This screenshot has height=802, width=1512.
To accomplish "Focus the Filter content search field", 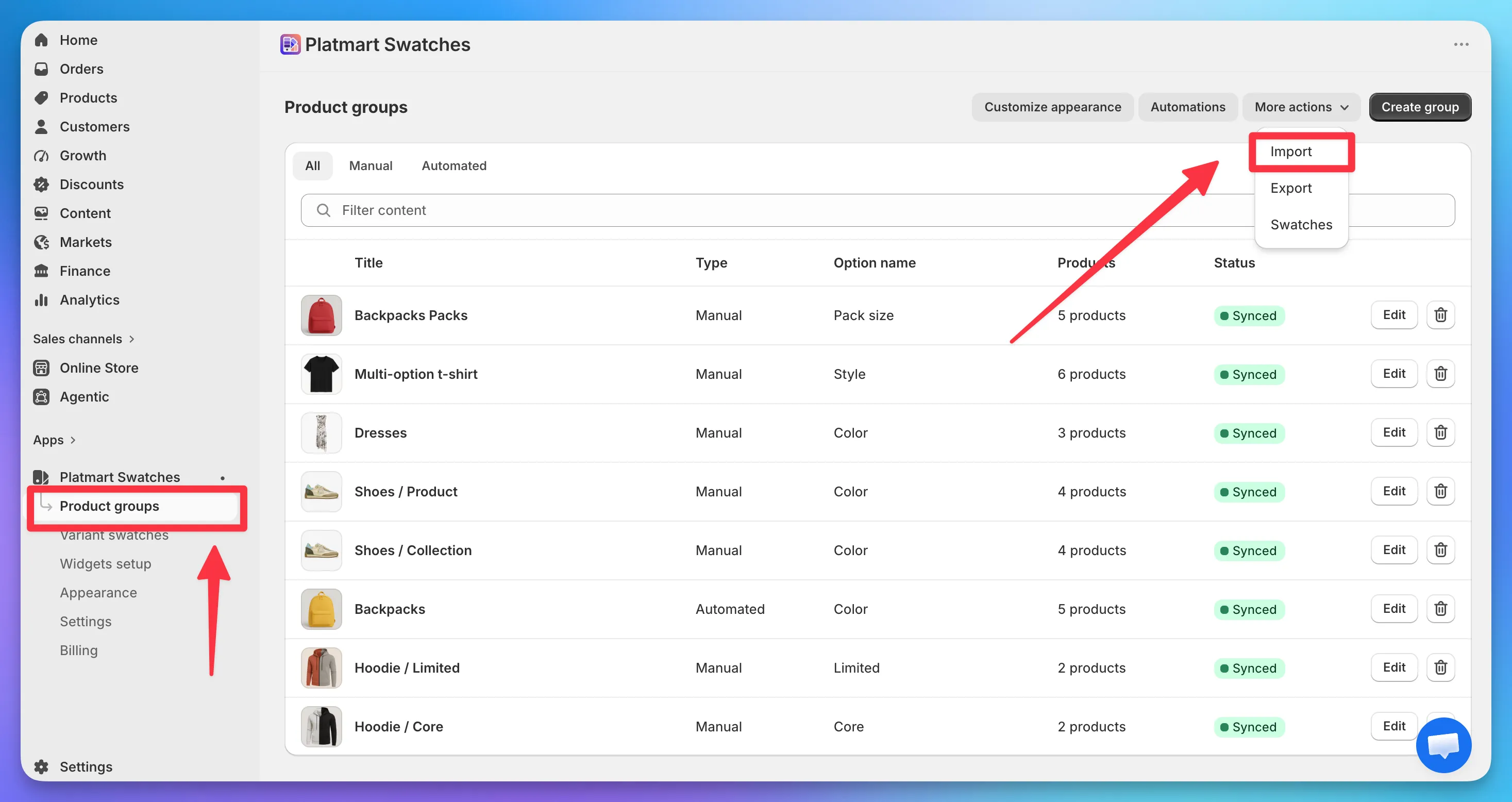I will [x=878, y=210].
